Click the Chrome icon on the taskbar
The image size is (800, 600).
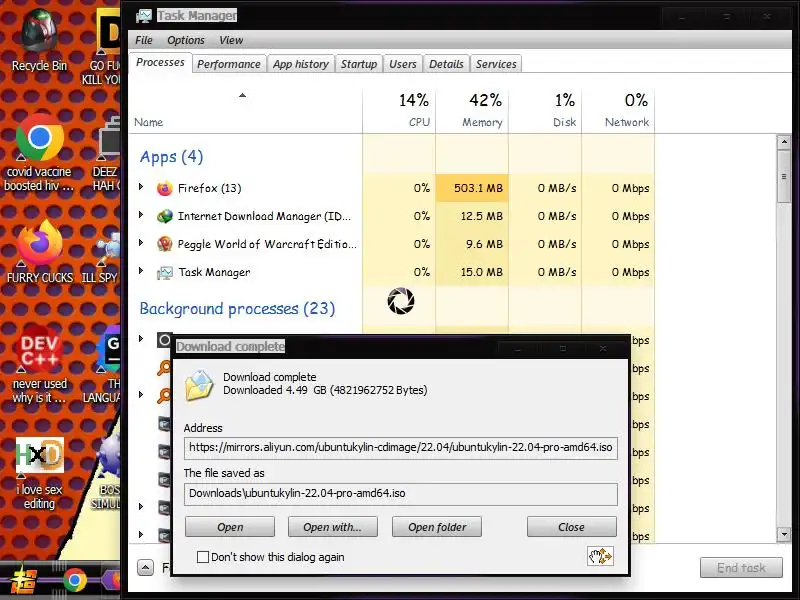[x=75, y=580]
